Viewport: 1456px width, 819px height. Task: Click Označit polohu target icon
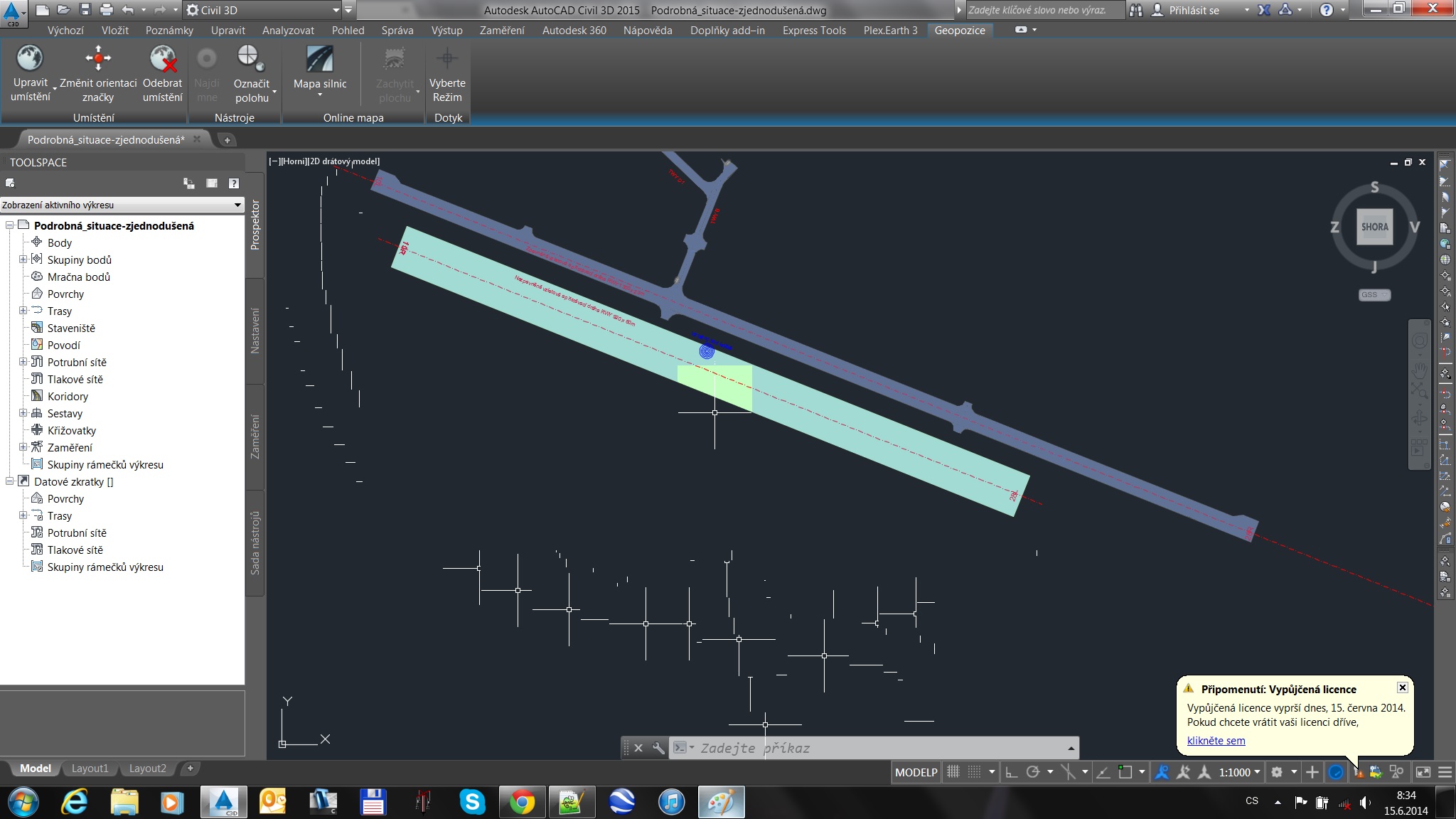[249, 58]
